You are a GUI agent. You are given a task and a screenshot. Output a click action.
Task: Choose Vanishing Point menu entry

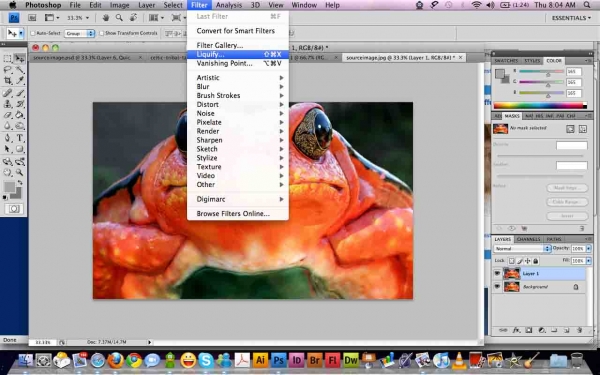pyautogui.click(x=238, y=63)
